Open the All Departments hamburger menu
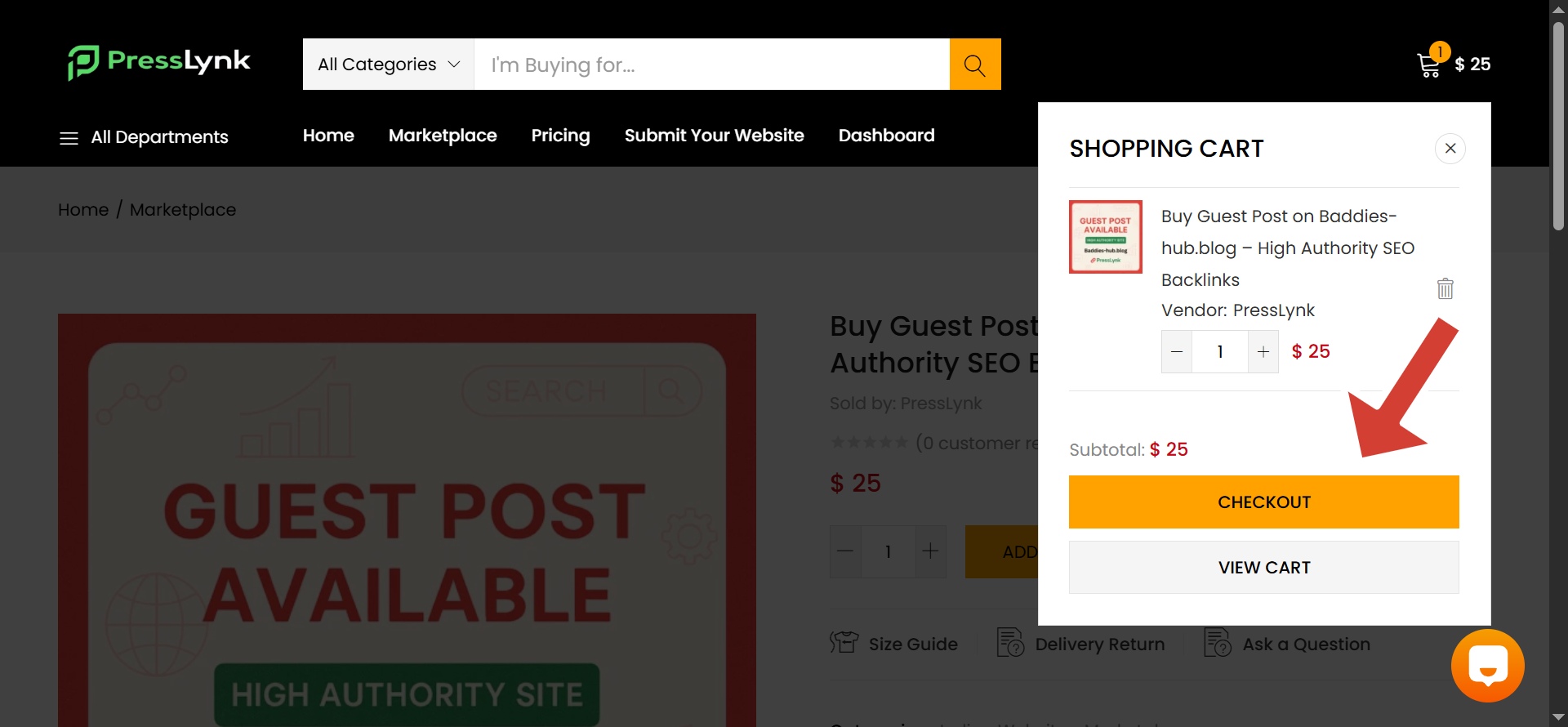Image resolution: width=1568 pixels, height=727 pixels. (x=69, y=137)
